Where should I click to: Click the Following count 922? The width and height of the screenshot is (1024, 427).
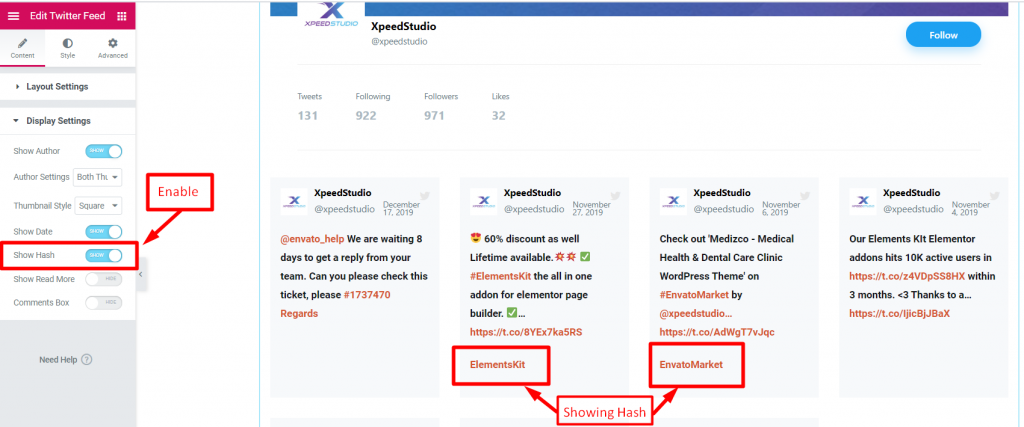click(x=366, y=116)
